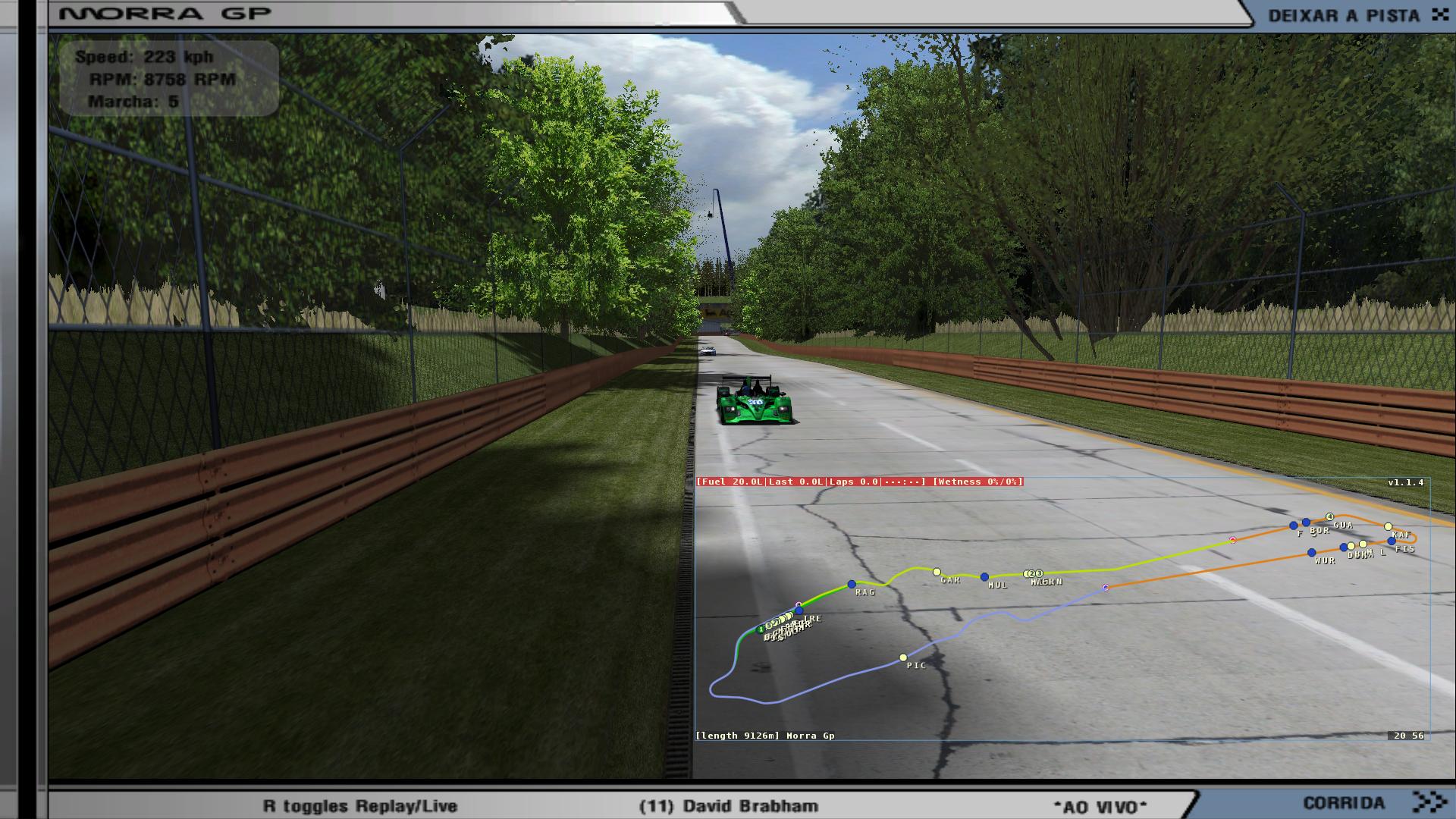Select the FIS blue marker on map

click(x=1391, y=541)
